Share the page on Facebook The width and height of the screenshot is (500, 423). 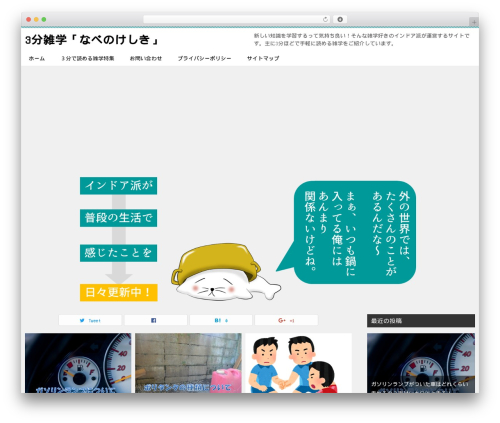coord(156,320)
